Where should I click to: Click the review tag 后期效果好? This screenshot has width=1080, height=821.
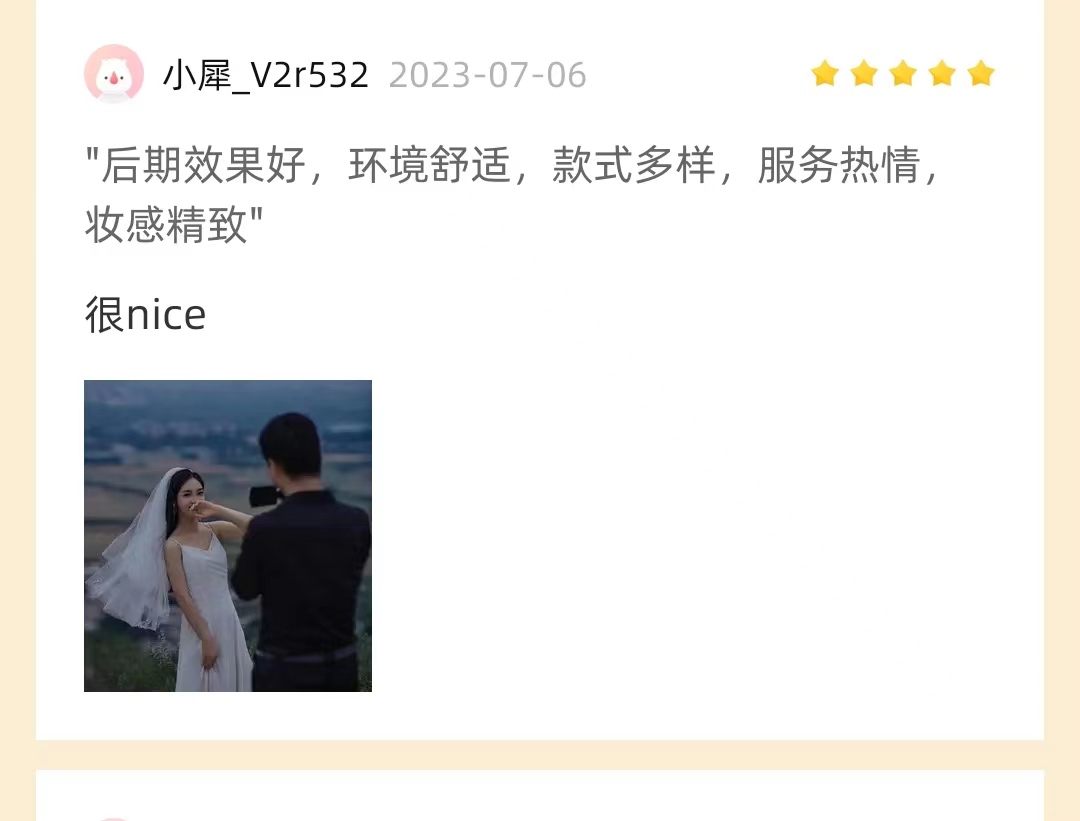(203, 165)
